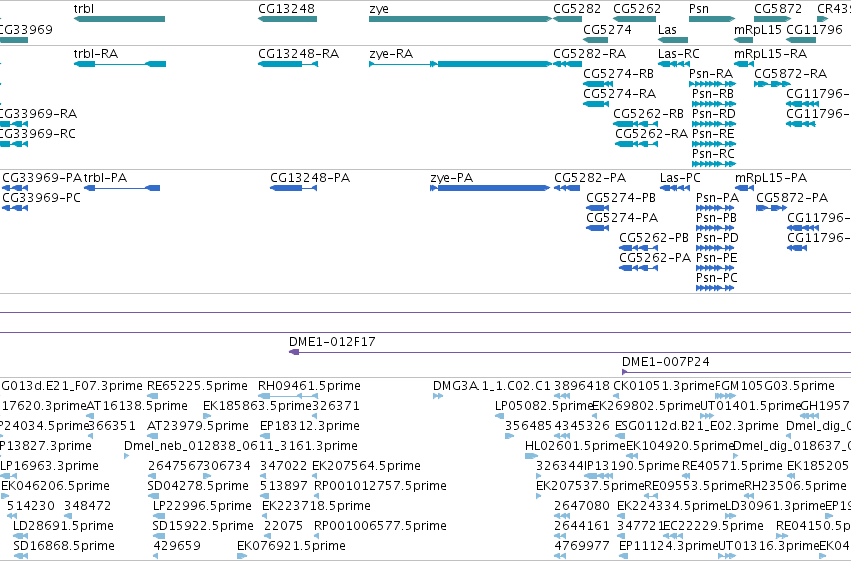Click the CG5274 gene label
851x561 pixels.
tap(607, 29)
